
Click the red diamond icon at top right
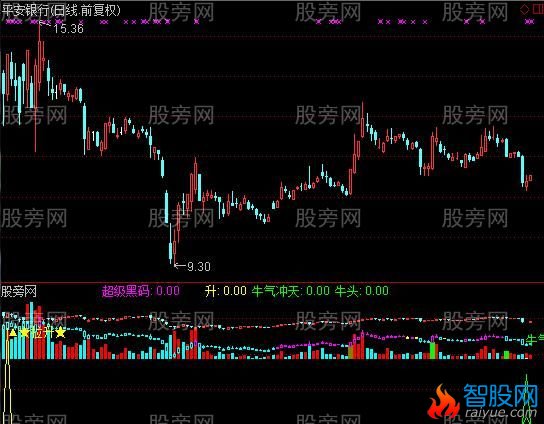(x=525, y=9)
